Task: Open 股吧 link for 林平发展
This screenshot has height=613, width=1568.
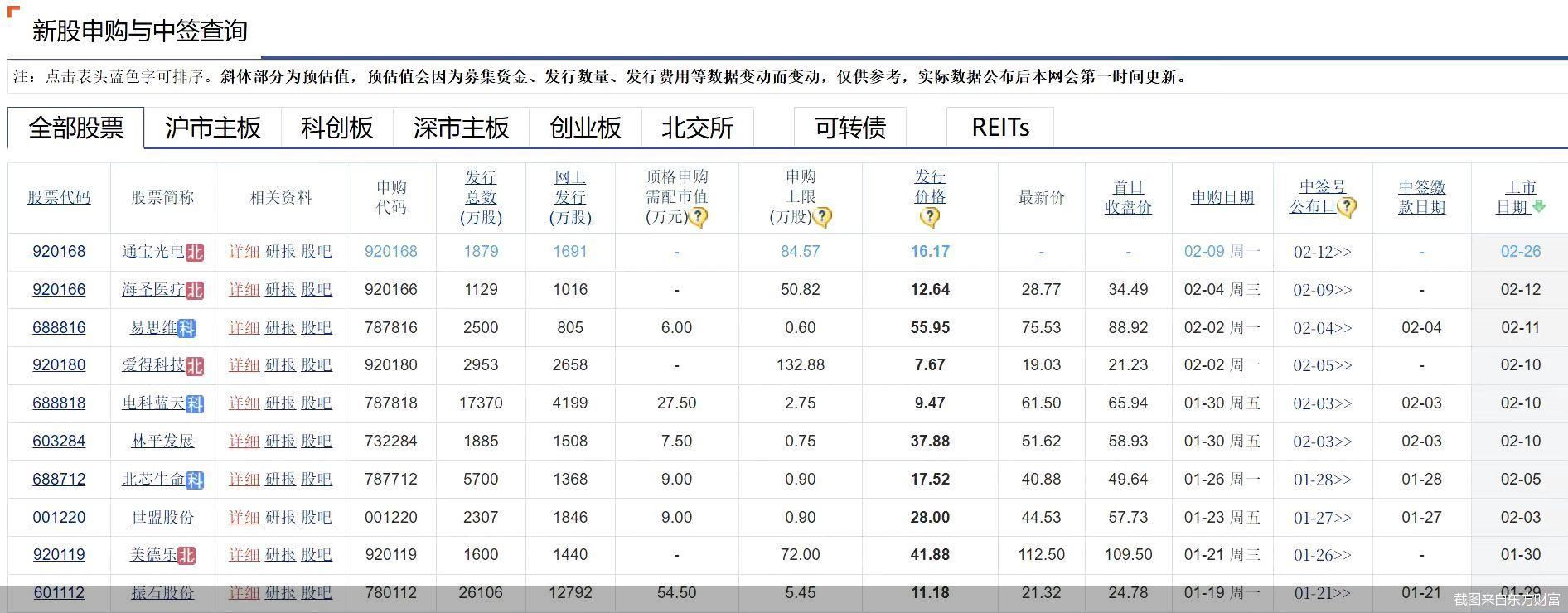Action: 317,442
